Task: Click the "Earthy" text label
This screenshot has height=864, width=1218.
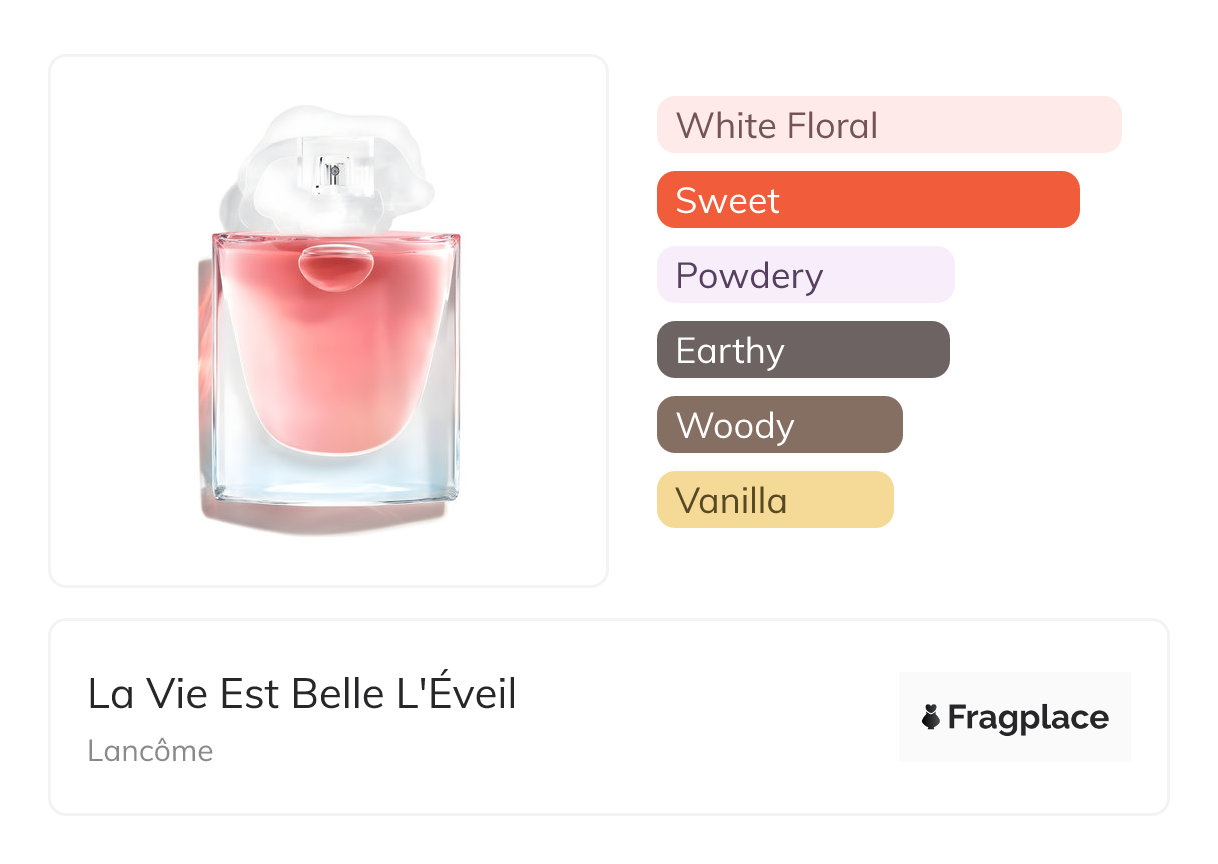Action: point(730,351)
